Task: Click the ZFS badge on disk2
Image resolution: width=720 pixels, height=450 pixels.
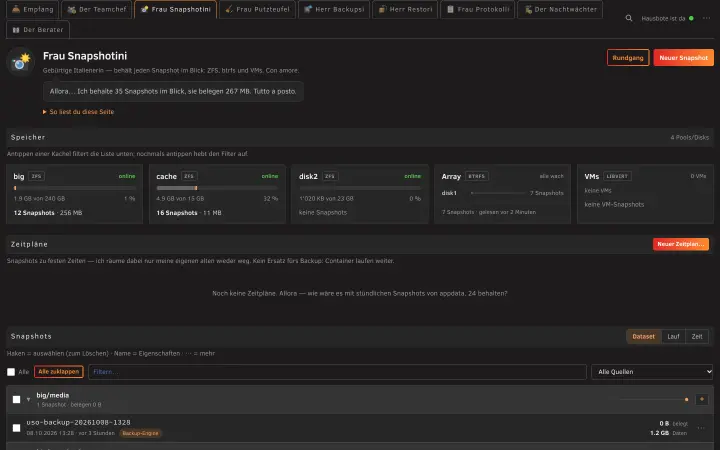Action: pos(330,176)
